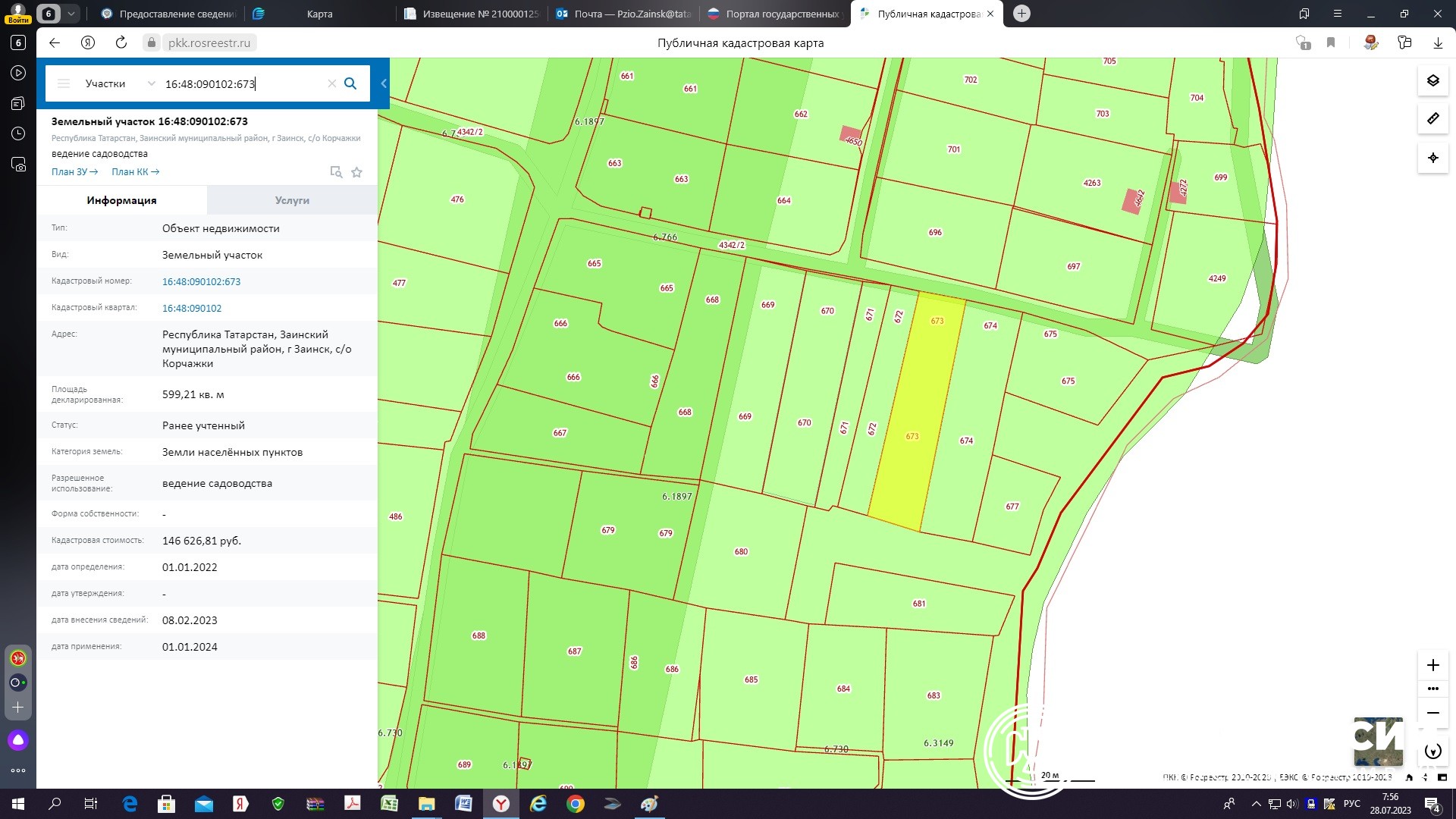Screen dimensions: 1456x819
Task: Open Alice assistant in sidebar
Action: [18, 740]
